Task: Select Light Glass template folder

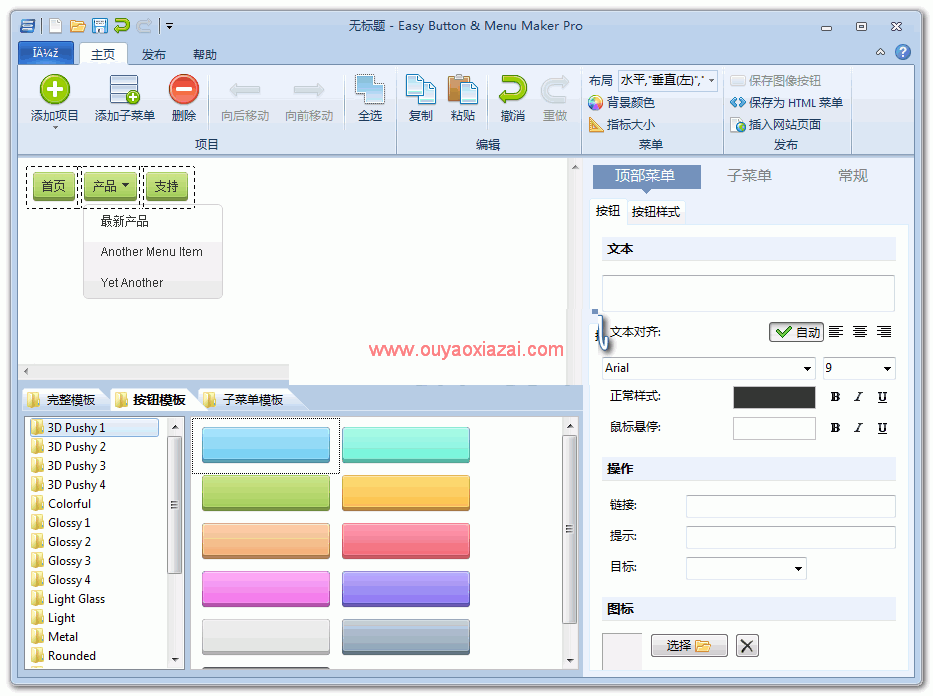Action: click(68, 599)
